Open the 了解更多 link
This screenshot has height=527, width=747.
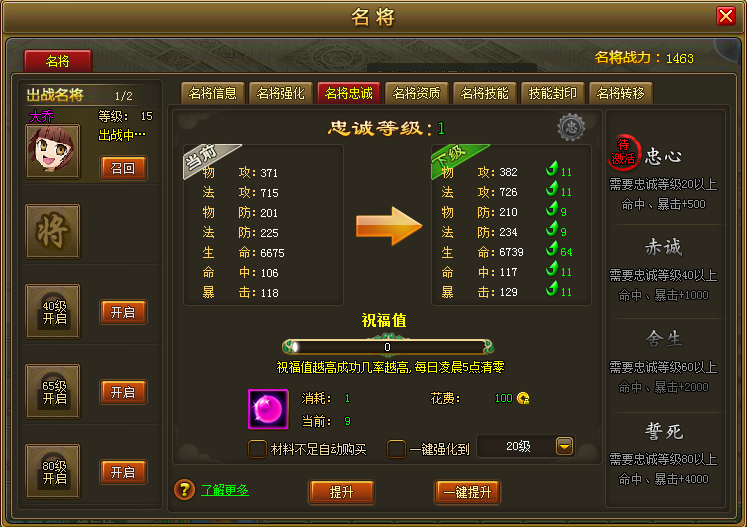click(225, 490)
